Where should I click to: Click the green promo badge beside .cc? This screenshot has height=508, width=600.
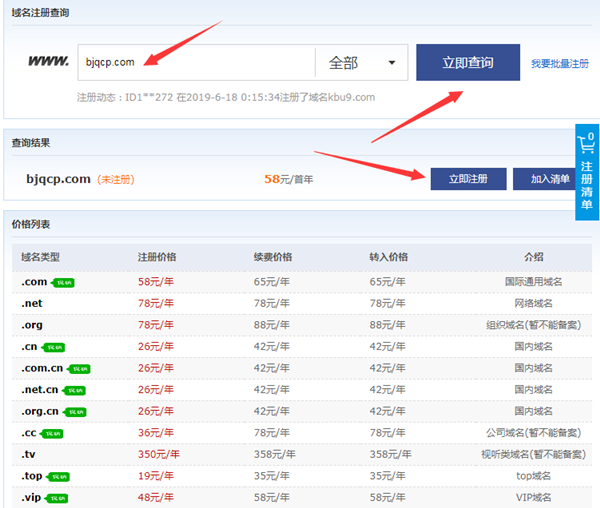pos(53,434)
